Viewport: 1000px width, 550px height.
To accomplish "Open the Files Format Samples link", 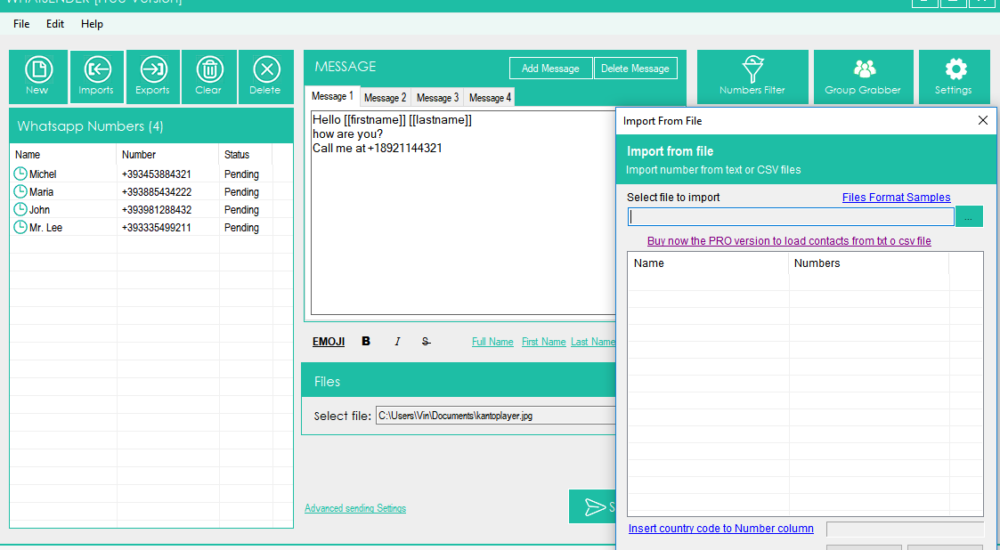I will coord(896,197).
